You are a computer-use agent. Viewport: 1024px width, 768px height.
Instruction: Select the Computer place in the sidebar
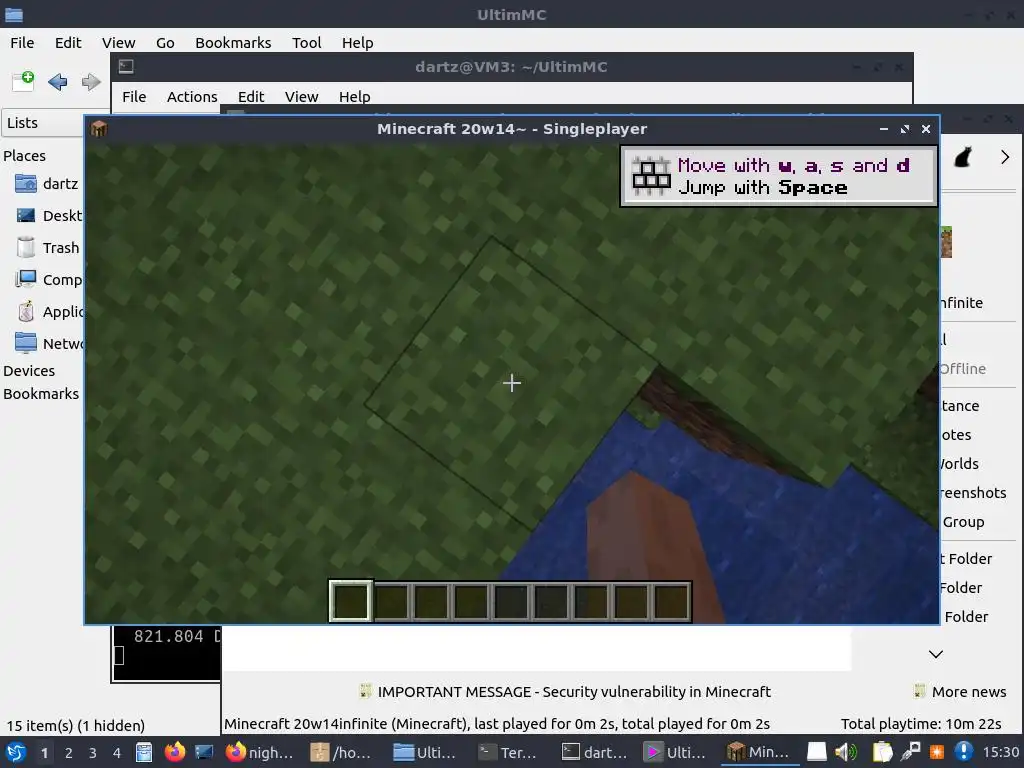coord(49,280)
